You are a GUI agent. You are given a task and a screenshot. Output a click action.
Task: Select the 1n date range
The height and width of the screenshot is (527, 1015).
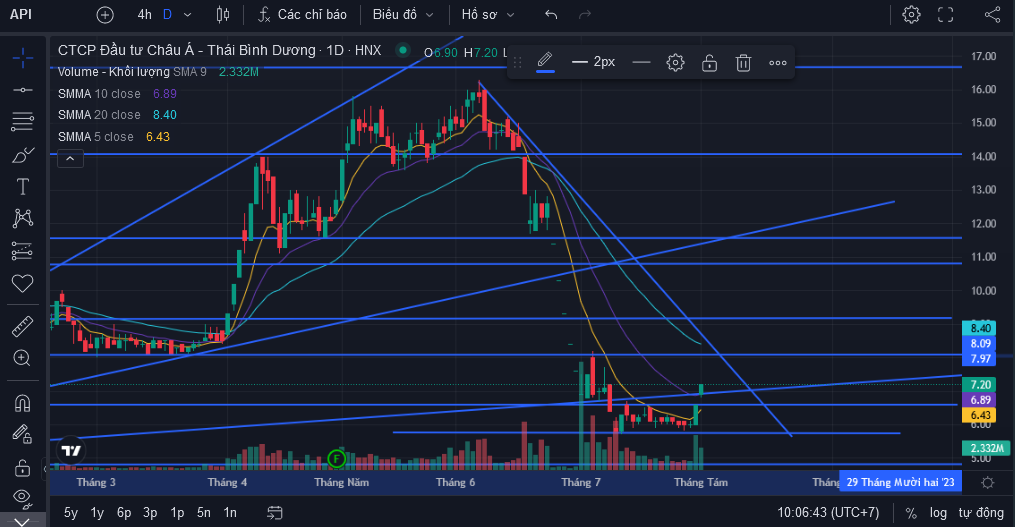point(230,513)
